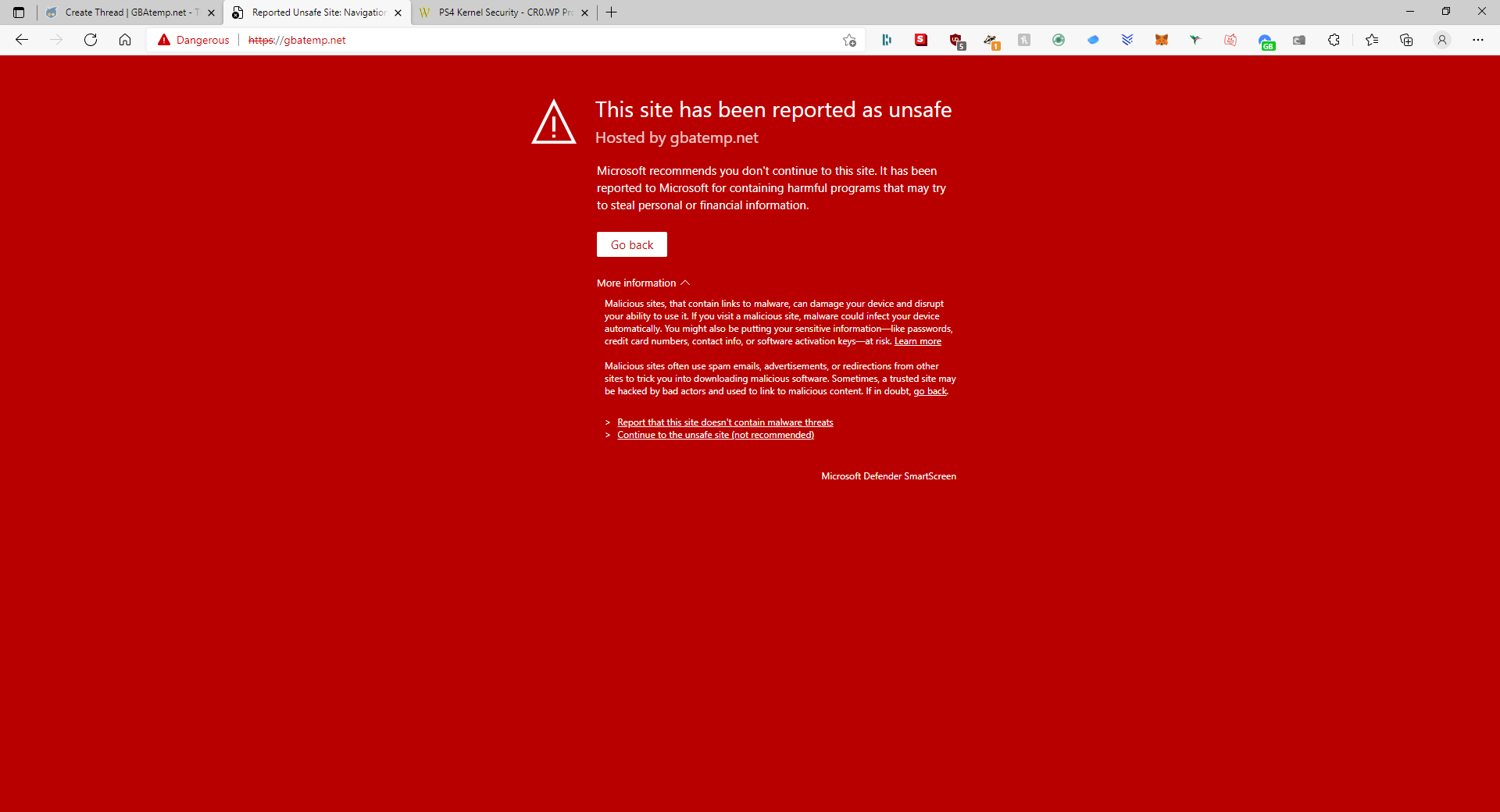This screenshot has width=1500, height=812.
Task: Go to the browser home page
Action: tap(125, 40)
